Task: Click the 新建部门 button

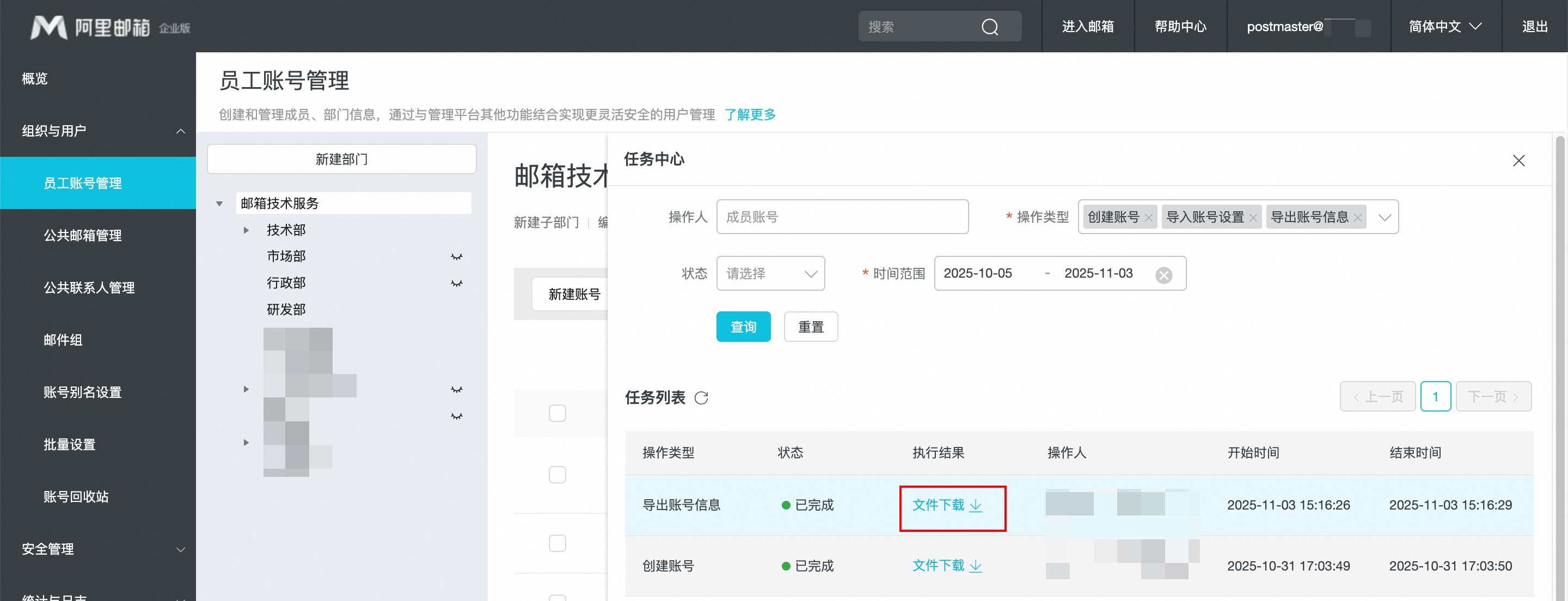Action: tap(341, 159)
